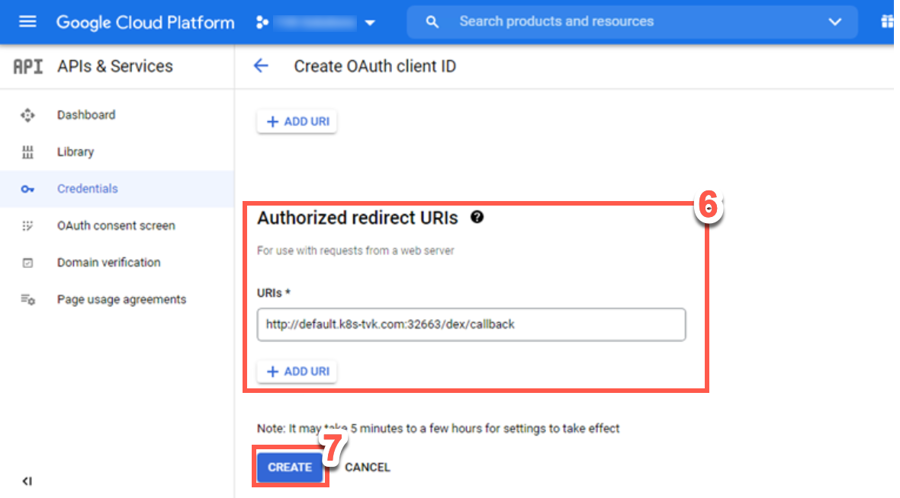
Task: Click the Domain verification sidebar icon
Action: tap(27, 263)
